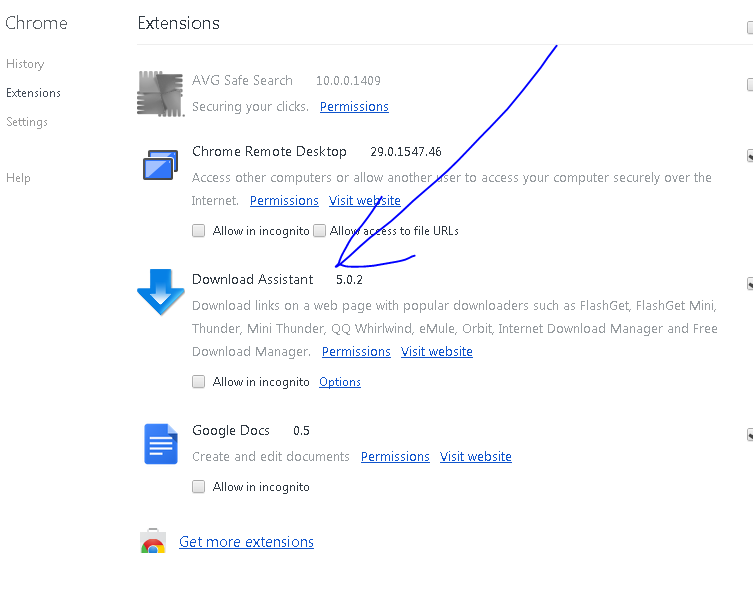This screenshot has width=753, height=611.
Task: Visit website for Chrome Remote Desktop
Action: [364, 200]
